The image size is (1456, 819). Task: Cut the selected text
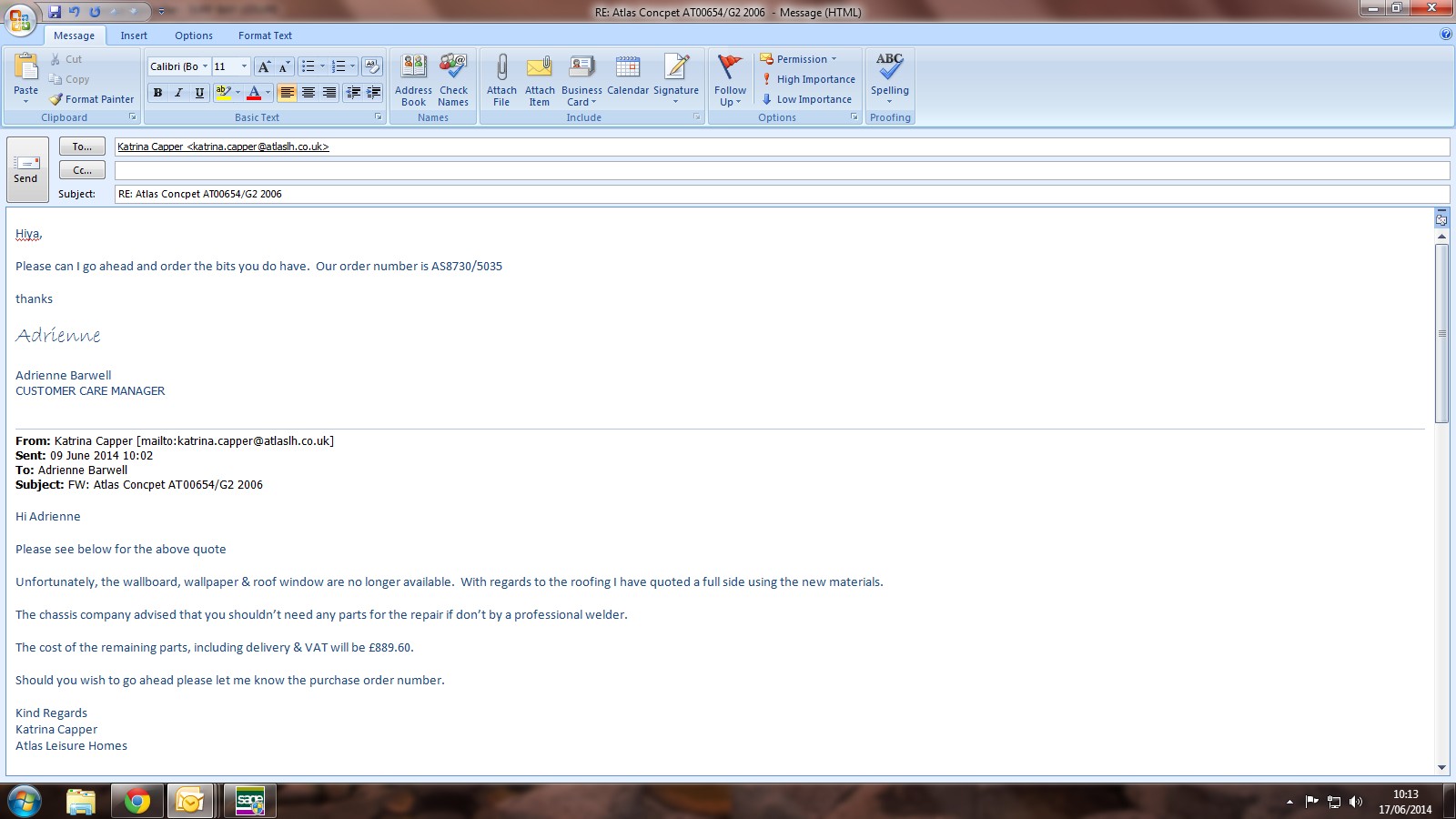[66, 59]
